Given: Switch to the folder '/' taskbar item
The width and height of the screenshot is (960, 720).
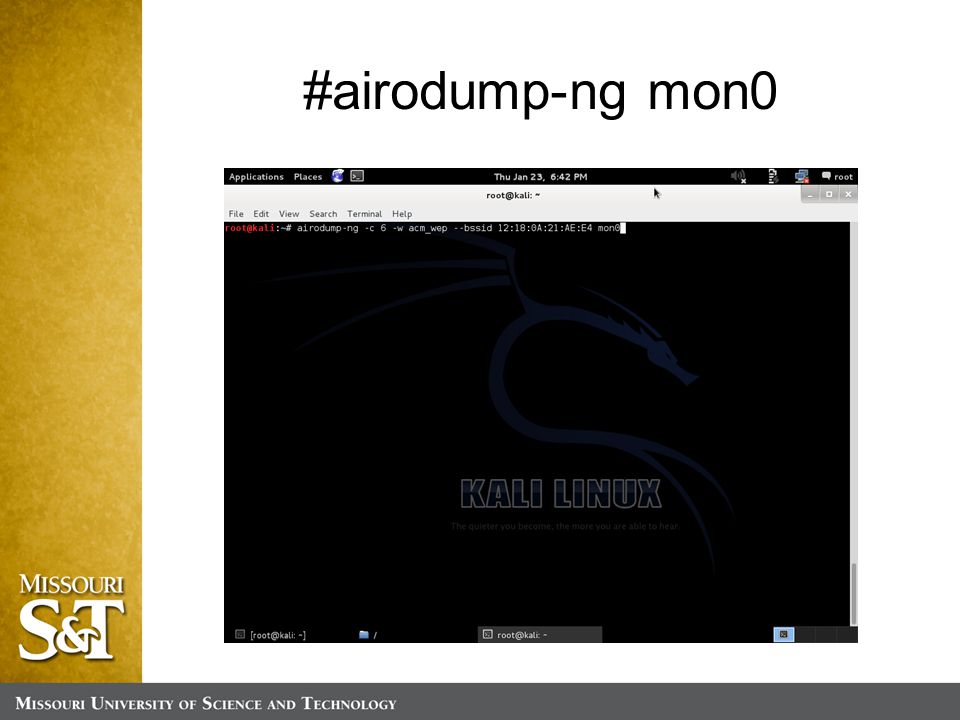Looking at the screenshot, I should pos(368,635).
